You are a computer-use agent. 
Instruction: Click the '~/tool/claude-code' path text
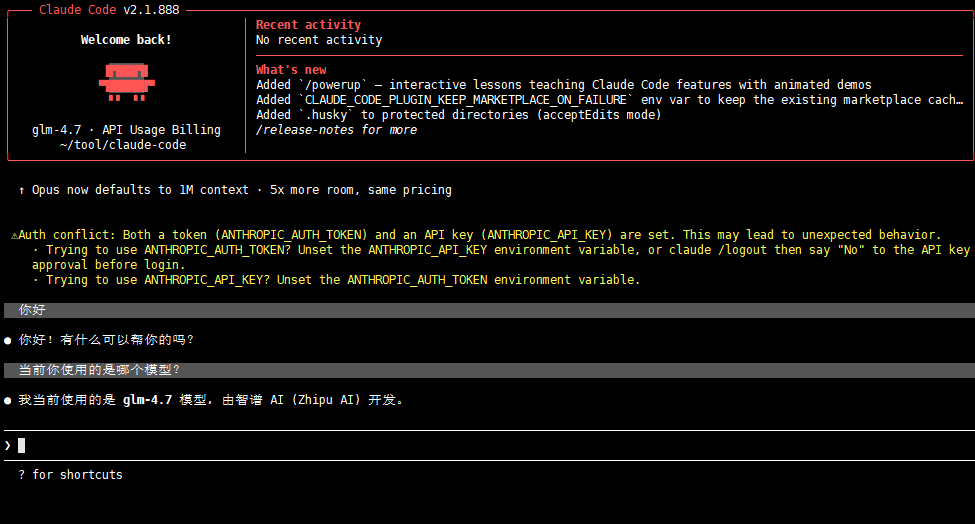[x=123, y=145]
